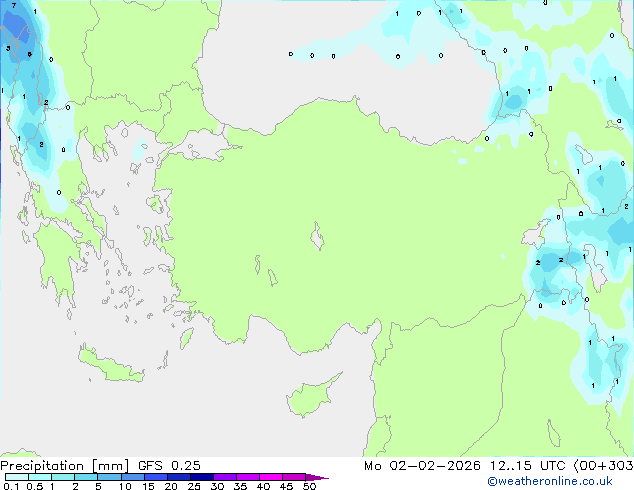Pick the violet swatch between 30 and 35

[x=225, y=477]
